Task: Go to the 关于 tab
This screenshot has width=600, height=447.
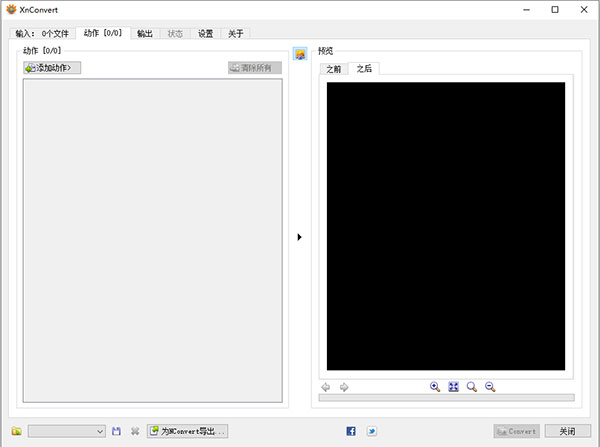Action: (236, 34)
